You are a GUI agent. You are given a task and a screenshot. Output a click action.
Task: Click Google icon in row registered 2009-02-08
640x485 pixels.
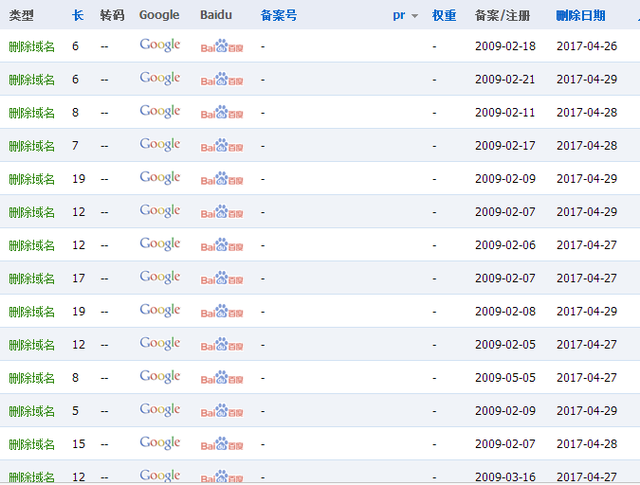pos(160,310)
